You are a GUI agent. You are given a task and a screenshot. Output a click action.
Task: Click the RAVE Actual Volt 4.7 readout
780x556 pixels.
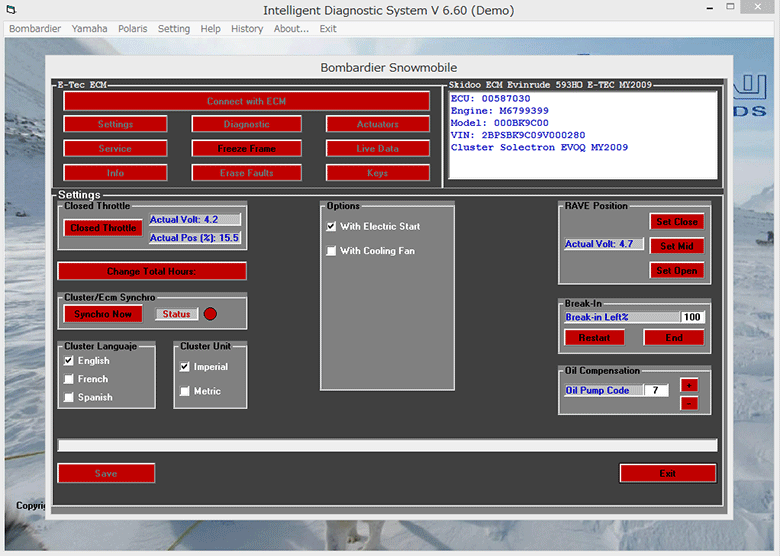[604, 244]
